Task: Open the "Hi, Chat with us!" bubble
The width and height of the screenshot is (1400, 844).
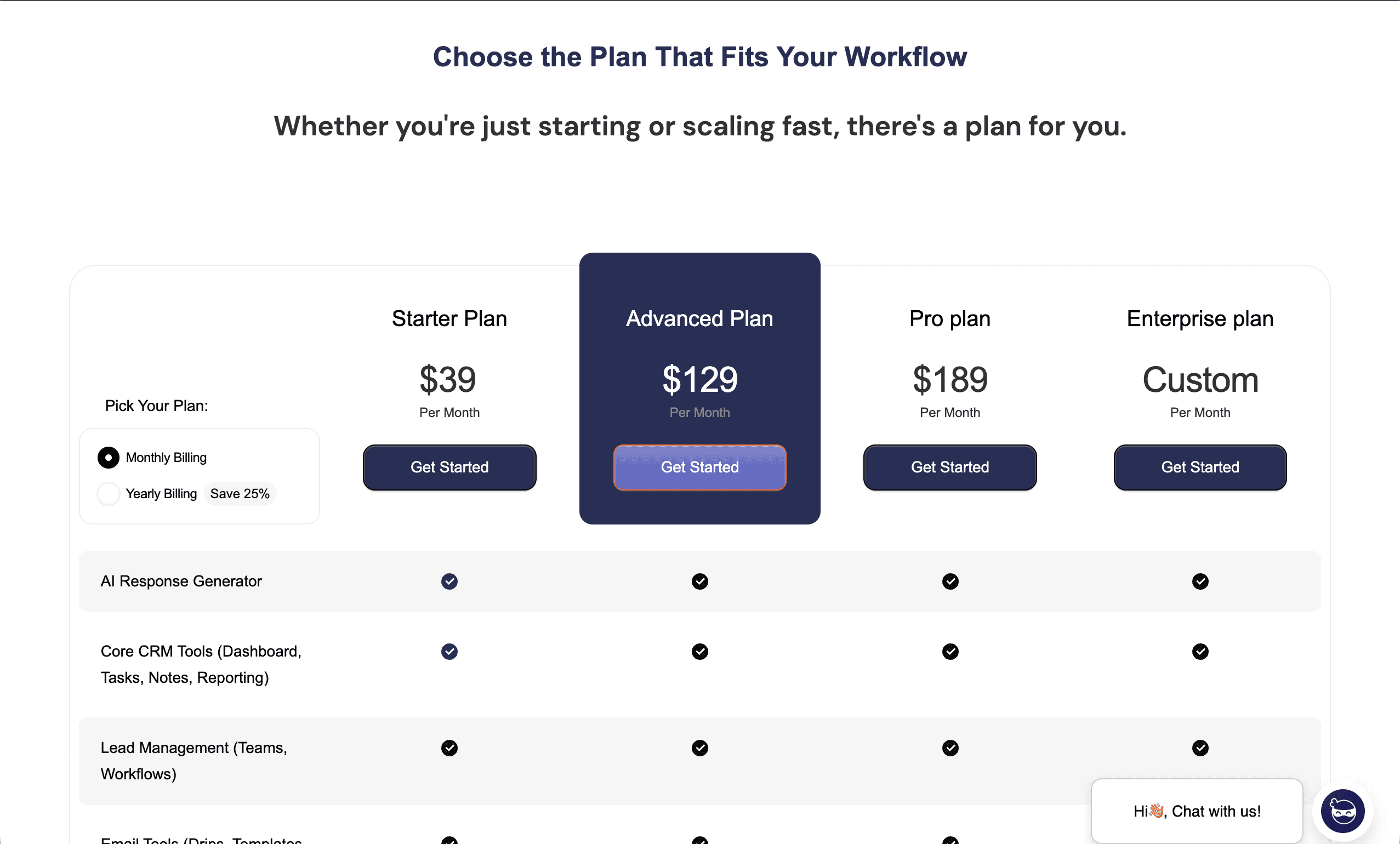Action: 1197,811
